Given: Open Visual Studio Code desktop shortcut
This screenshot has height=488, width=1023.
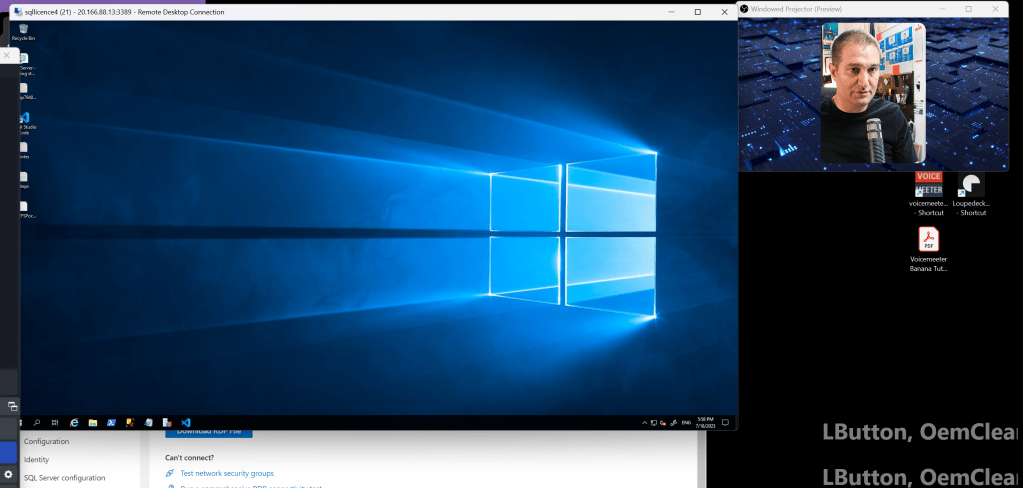Looking at the screenshot, I should [24, 123].
